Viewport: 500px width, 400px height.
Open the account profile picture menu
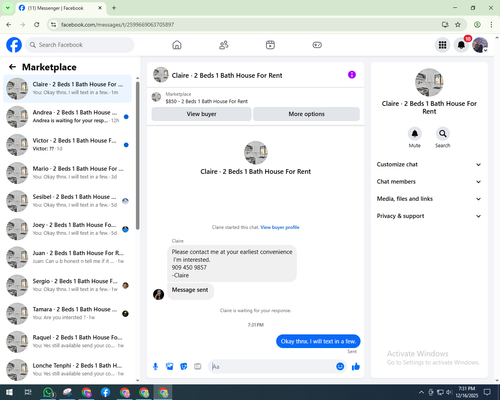(480, 45)
